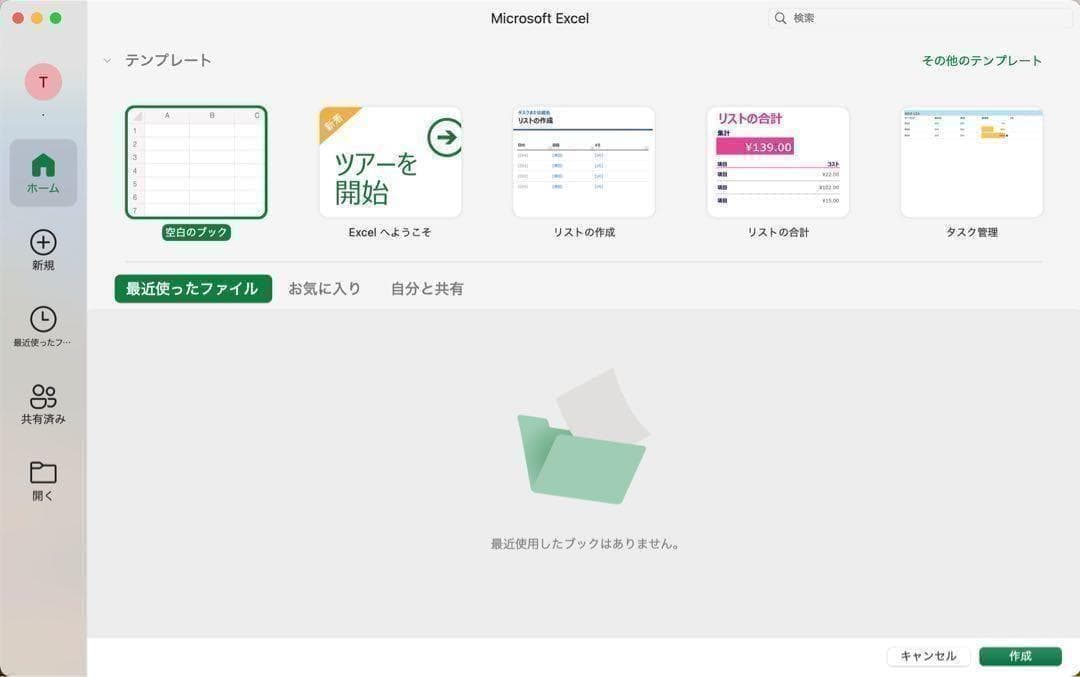Open the その他のテンプレート link
The width and height of the screenshot is (1080, 677).
point(981,61)
